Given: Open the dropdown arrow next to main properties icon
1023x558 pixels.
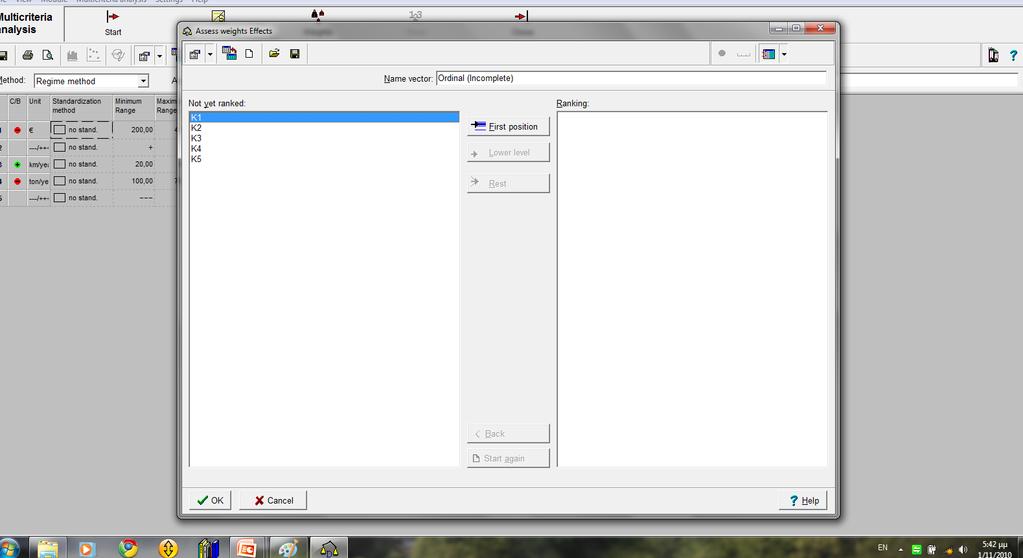Looking at the screenshot, I should pos(159,56).
